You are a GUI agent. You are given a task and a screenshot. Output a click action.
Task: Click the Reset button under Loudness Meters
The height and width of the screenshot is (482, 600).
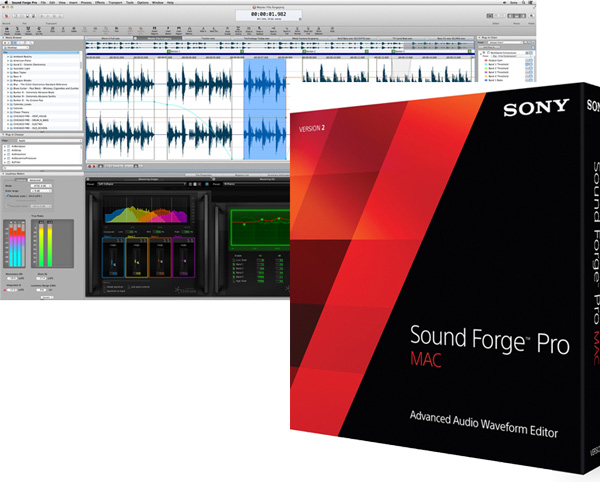pos(47,297)
